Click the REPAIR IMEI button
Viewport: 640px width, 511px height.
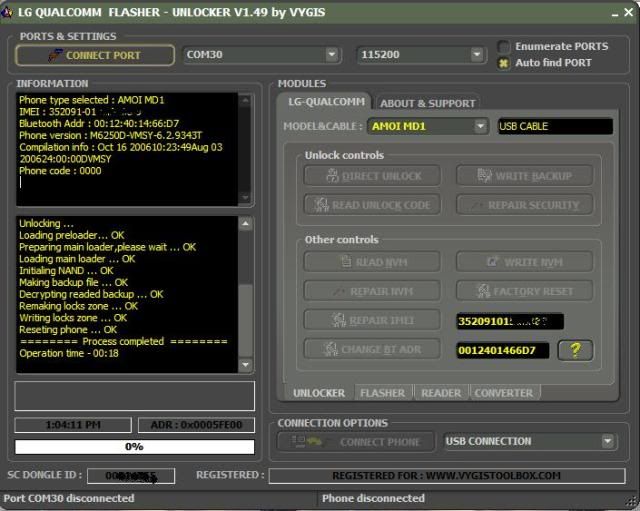click(372, 320)
